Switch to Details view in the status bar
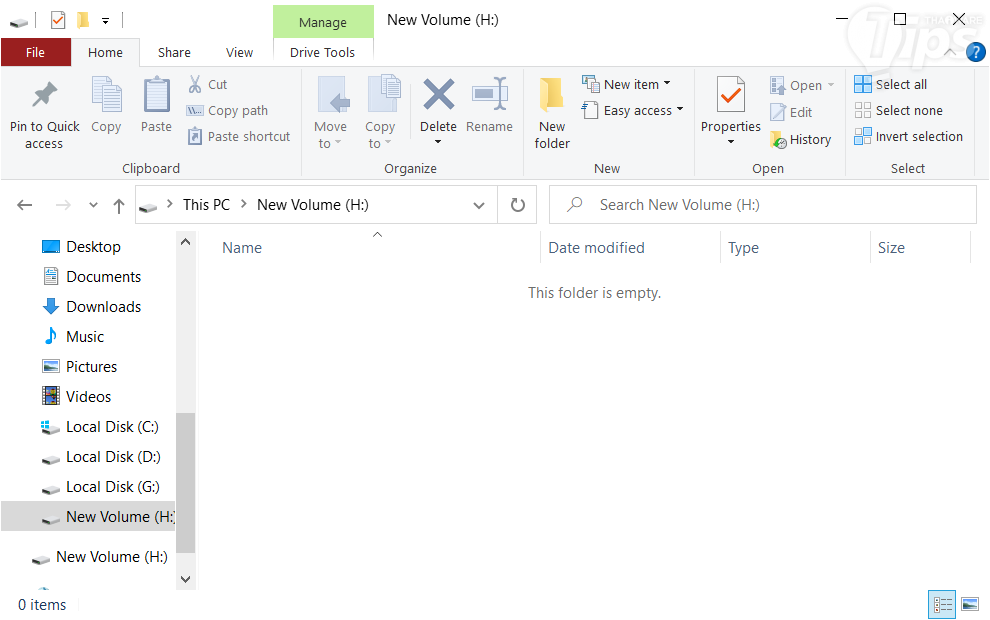This screenshot has height=620, width=990. click(x=943, y=605)
